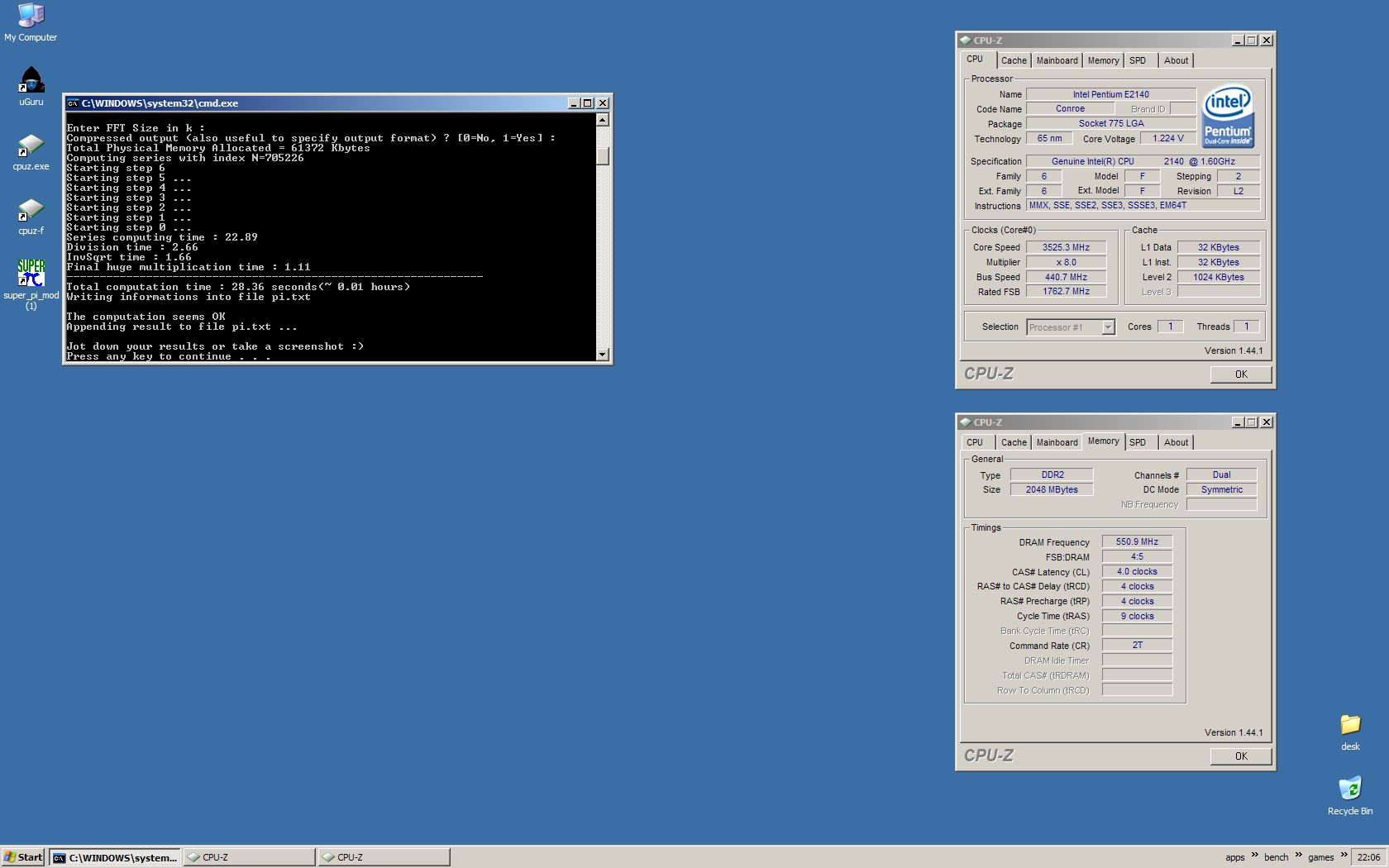Click top CPU-Z window title icon
1389x868 pixels.
click(x=965, y=40)
